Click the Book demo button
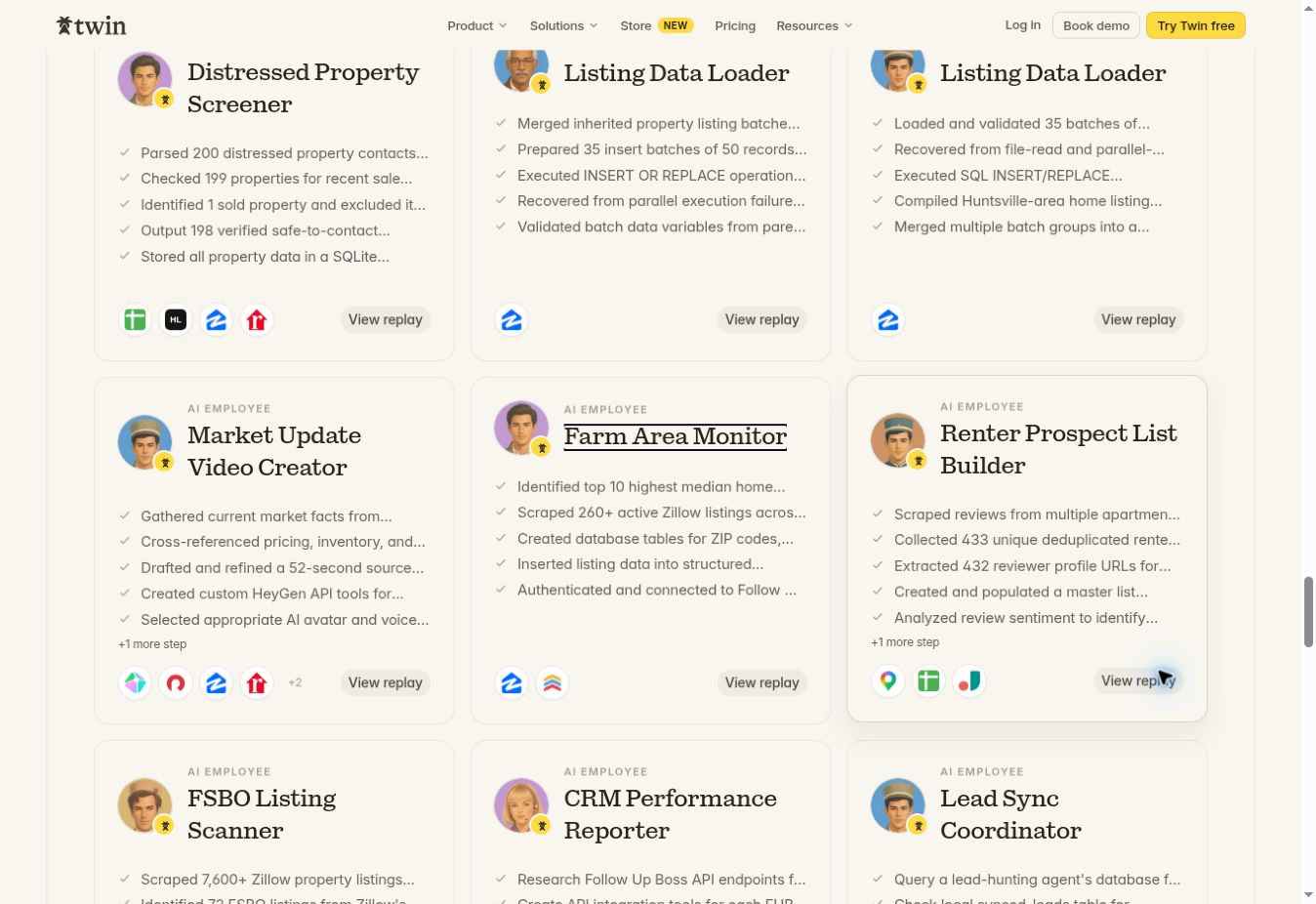Viewport: 1316px width, 904px height. (x=1096, y=25)
